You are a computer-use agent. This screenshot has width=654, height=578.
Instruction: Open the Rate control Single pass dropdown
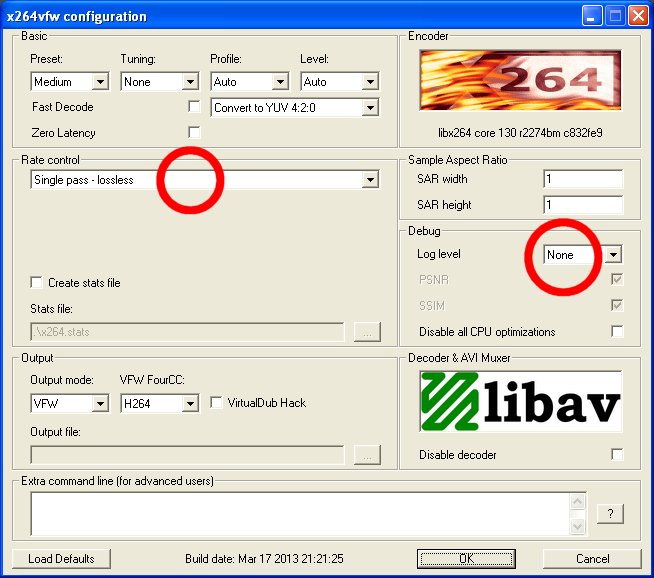point(205,180)
